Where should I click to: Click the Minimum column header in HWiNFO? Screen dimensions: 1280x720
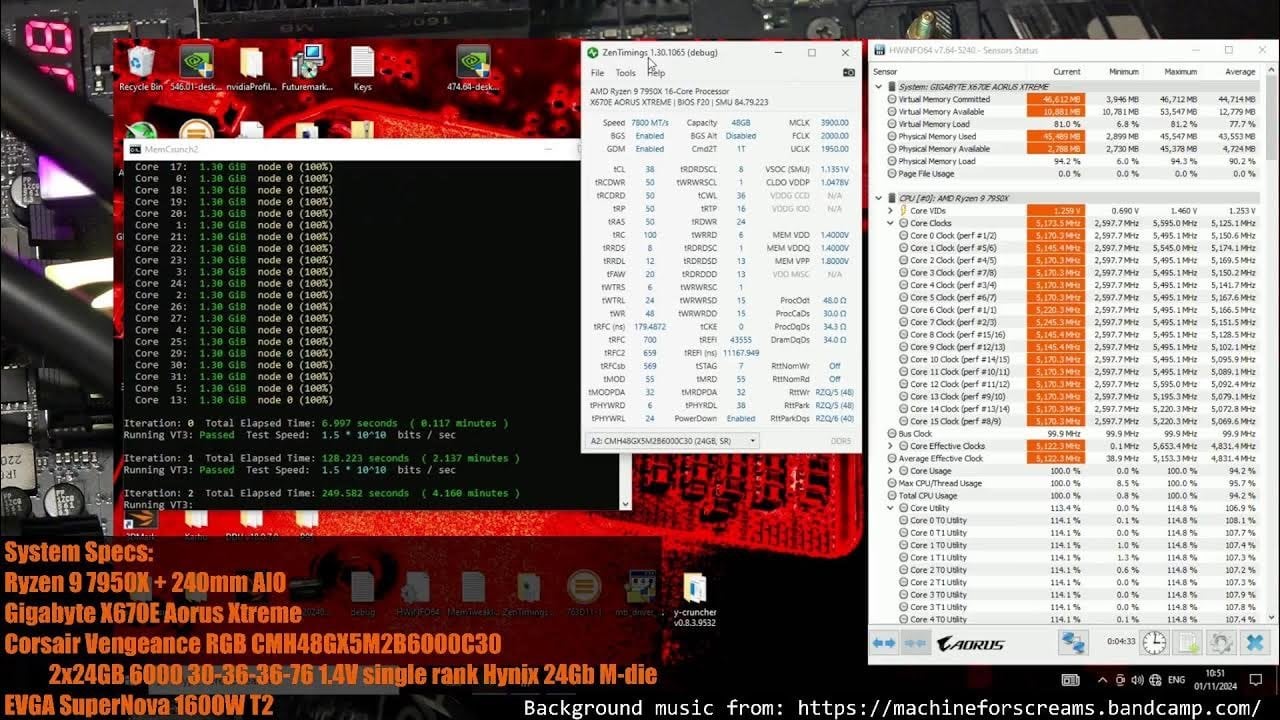point(1123,72)
